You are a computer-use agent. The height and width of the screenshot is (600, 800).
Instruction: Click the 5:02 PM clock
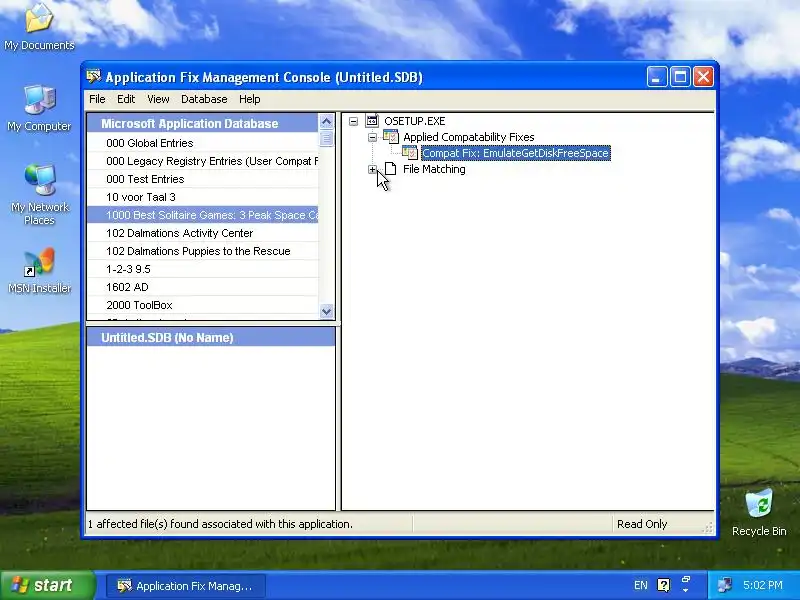pos(763,585)
